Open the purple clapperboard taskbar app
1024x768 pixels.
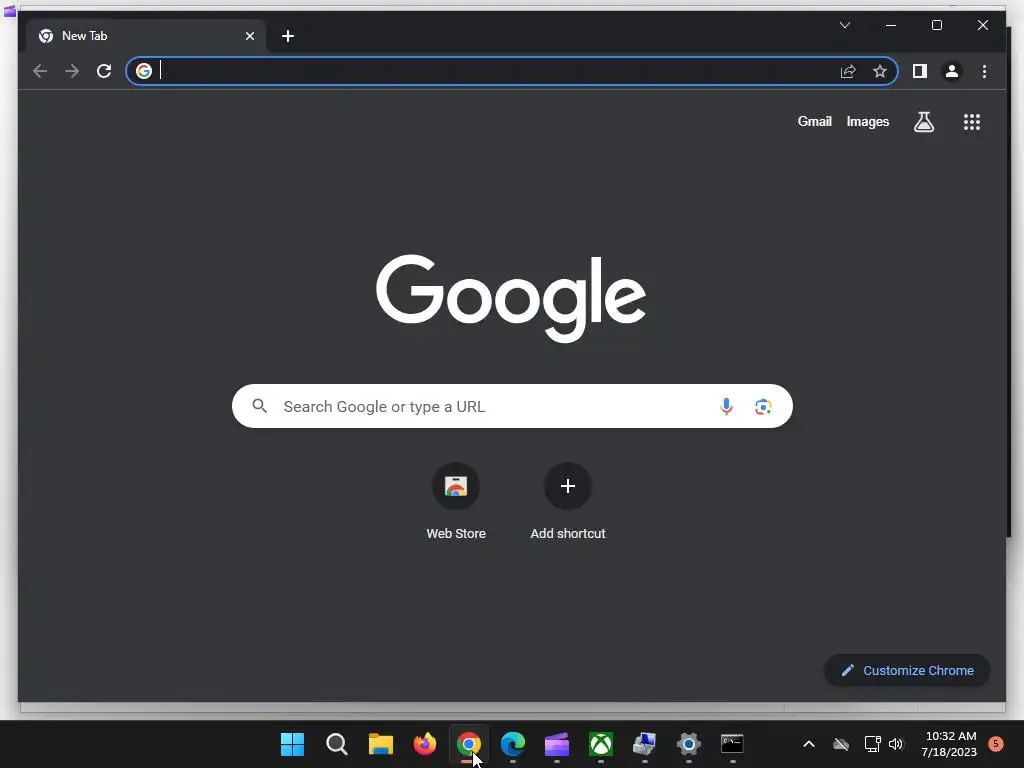(556, 744)
